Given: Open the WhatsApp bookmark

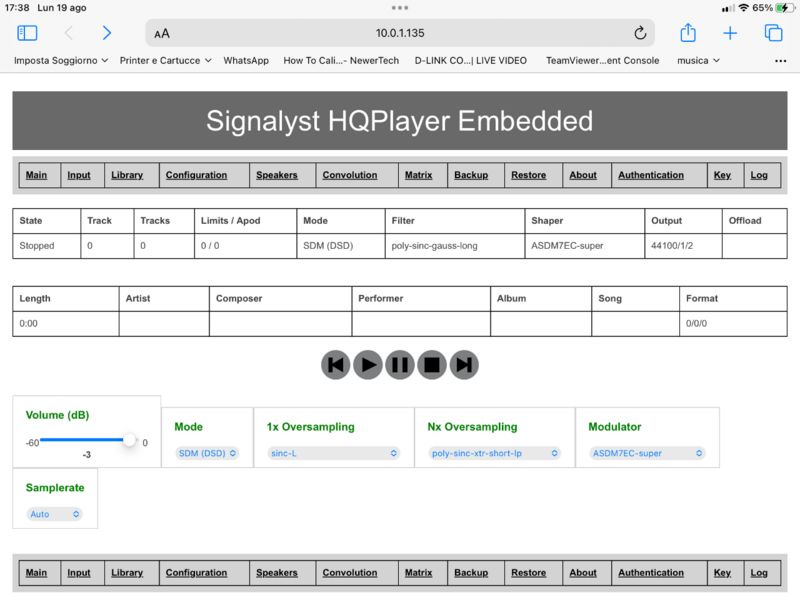Looking at the screenshot, I should tap(246, 61).
